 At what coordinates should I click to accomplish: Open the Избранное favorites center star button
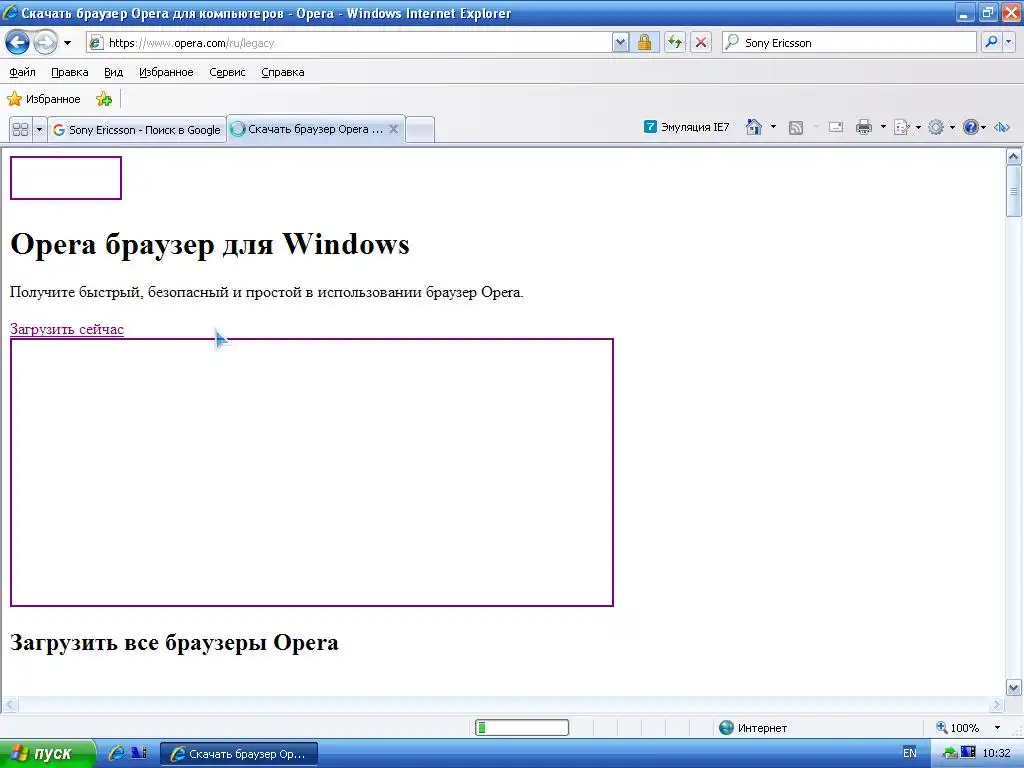coord(43,99)
